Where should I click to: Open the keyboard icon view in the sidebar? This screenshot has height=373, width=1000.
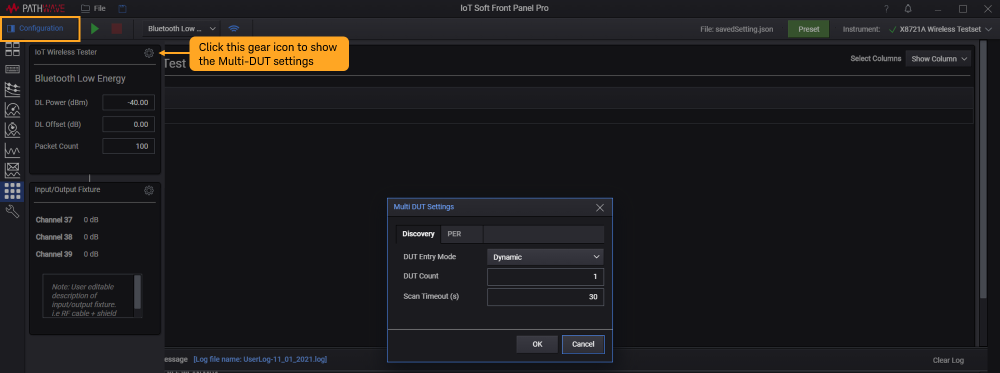[x=12, y=69]
